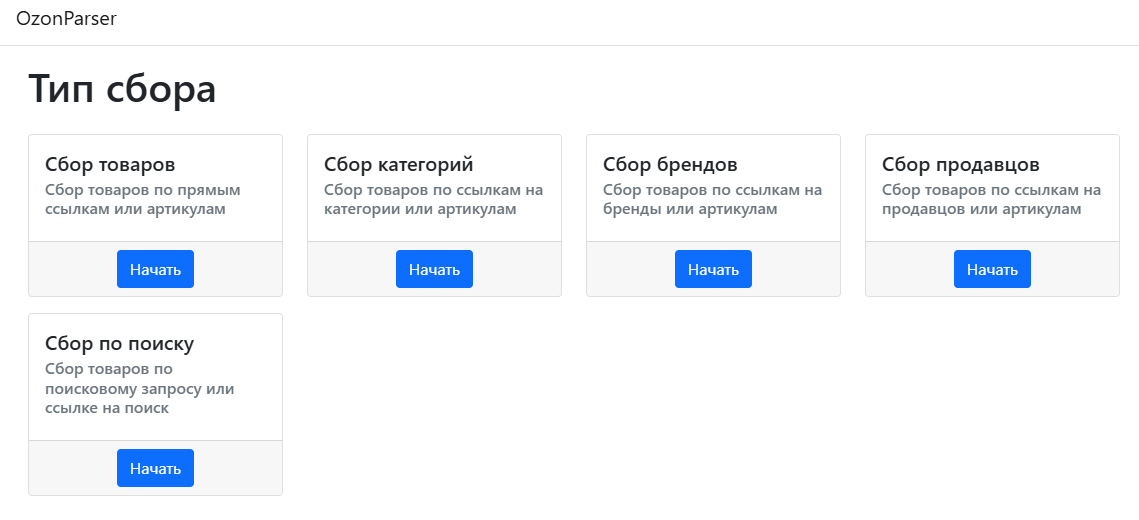Click the description mentioning прямым ссылкам

pos(143,199)
